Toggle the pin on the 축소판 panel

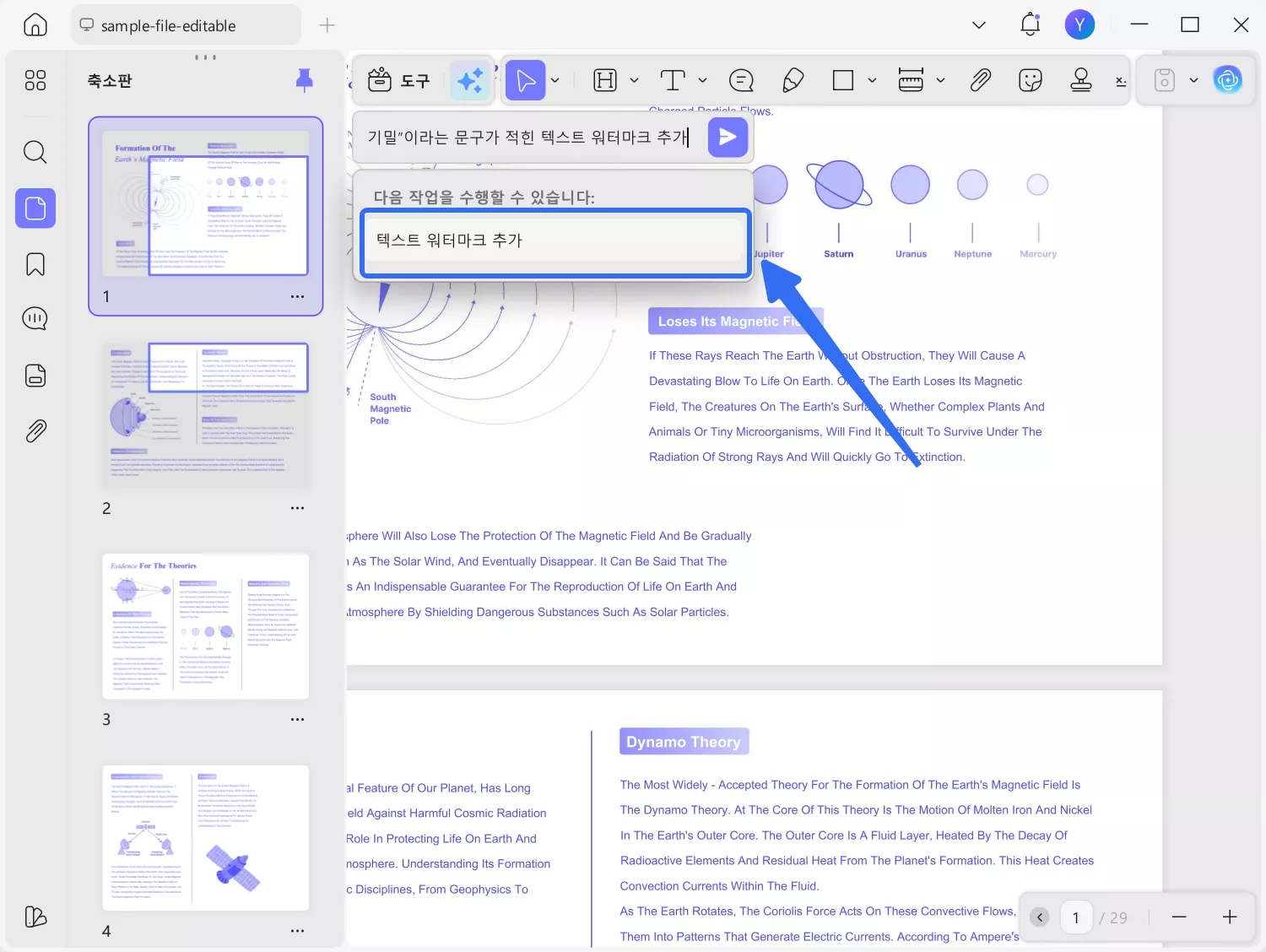point(305,80)
